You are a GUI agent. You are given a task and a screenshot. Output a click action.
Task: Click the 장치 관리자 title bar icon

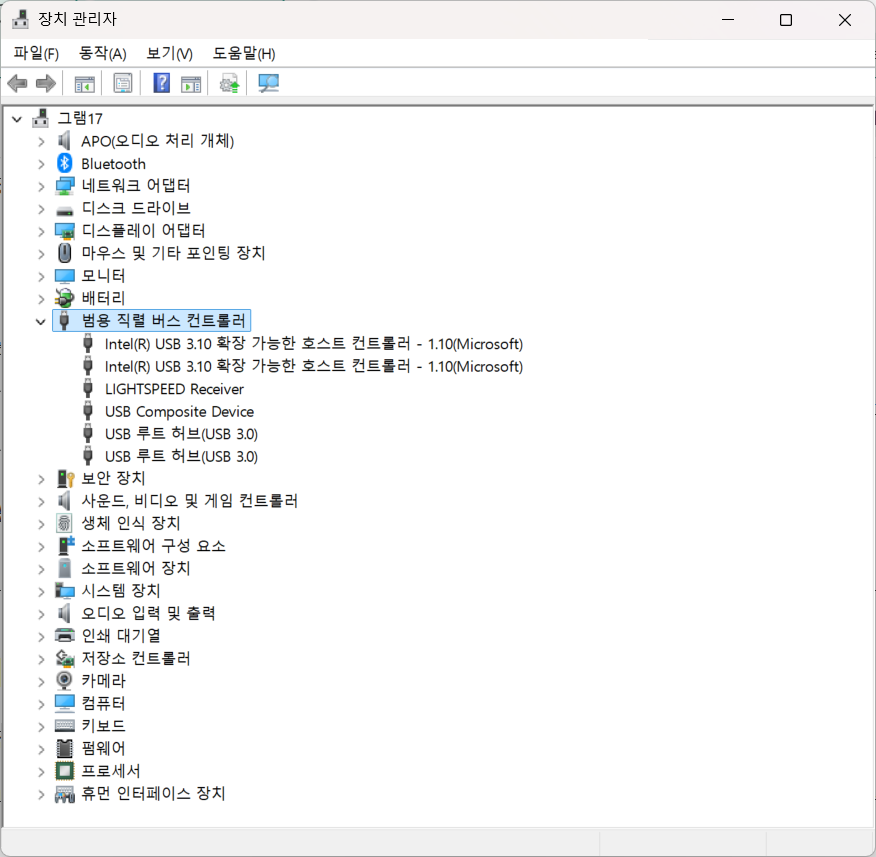point(20,19)
